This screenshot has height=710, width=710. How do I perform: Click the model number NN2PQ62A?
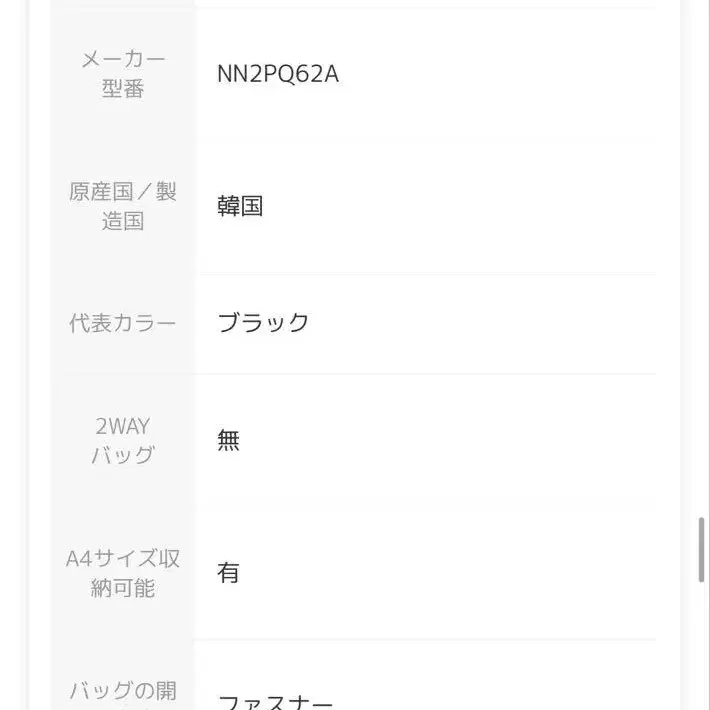pos(278,74)
